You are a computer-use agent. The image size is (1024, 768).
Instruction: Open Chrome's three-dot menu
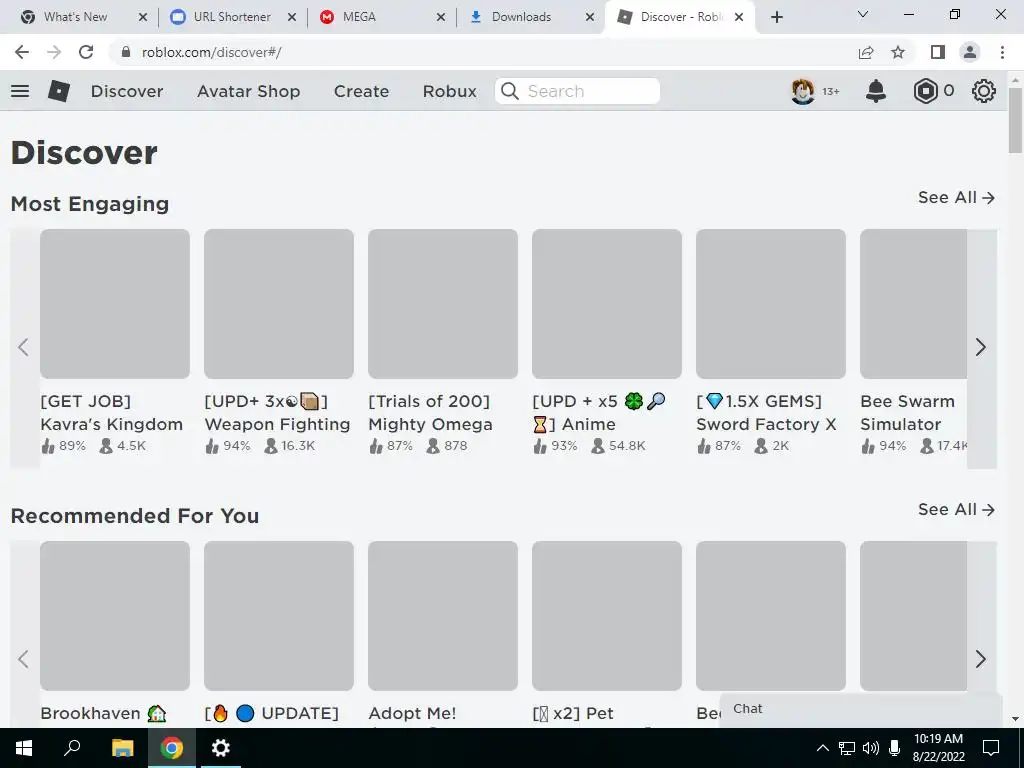(1002, 52)
